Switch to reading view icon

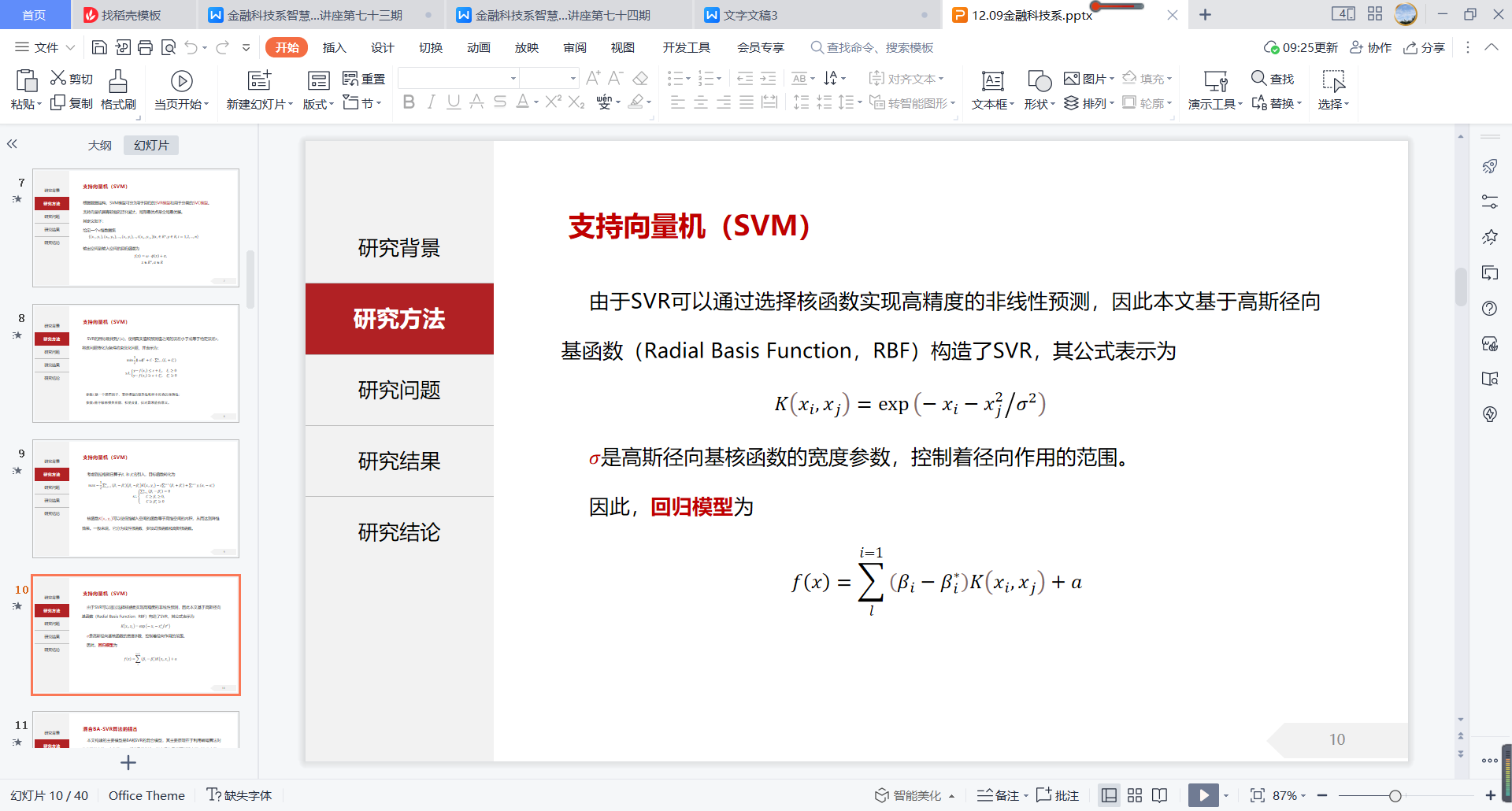(1159, 795)
